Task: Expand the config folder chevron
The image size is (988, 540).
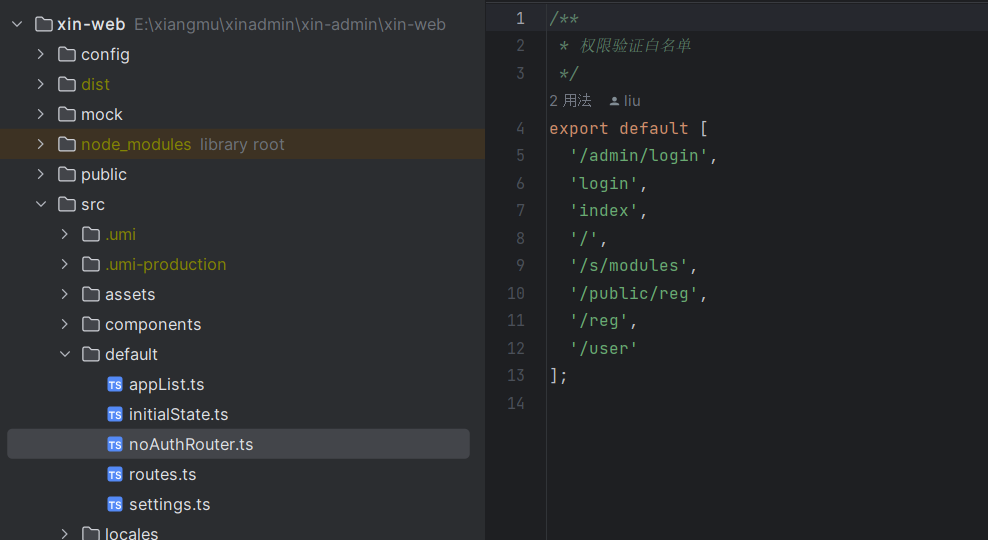Action: (x=41, y=55)
